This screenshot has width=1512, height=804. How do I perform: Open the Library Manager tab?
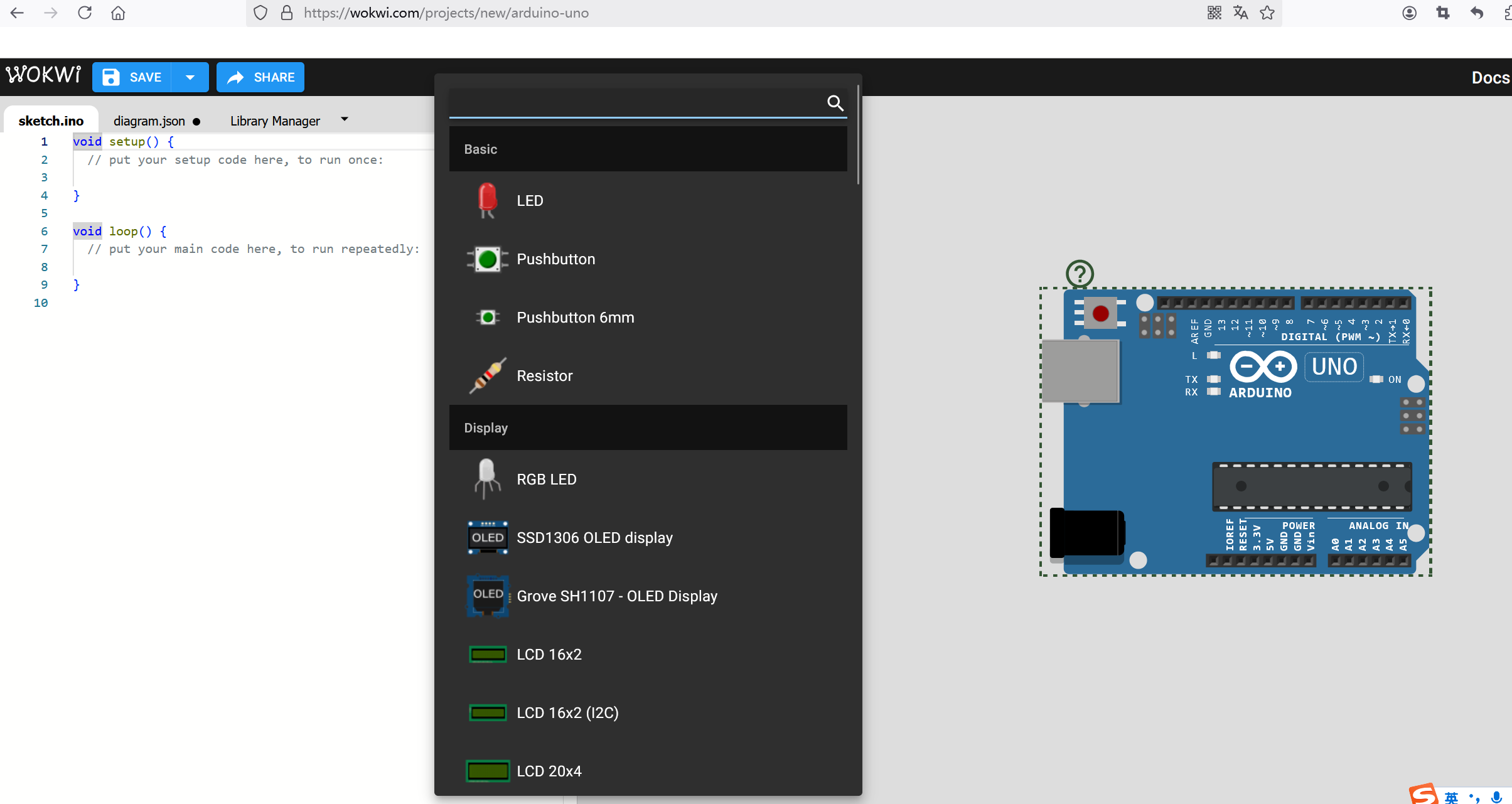click(275, 121)
